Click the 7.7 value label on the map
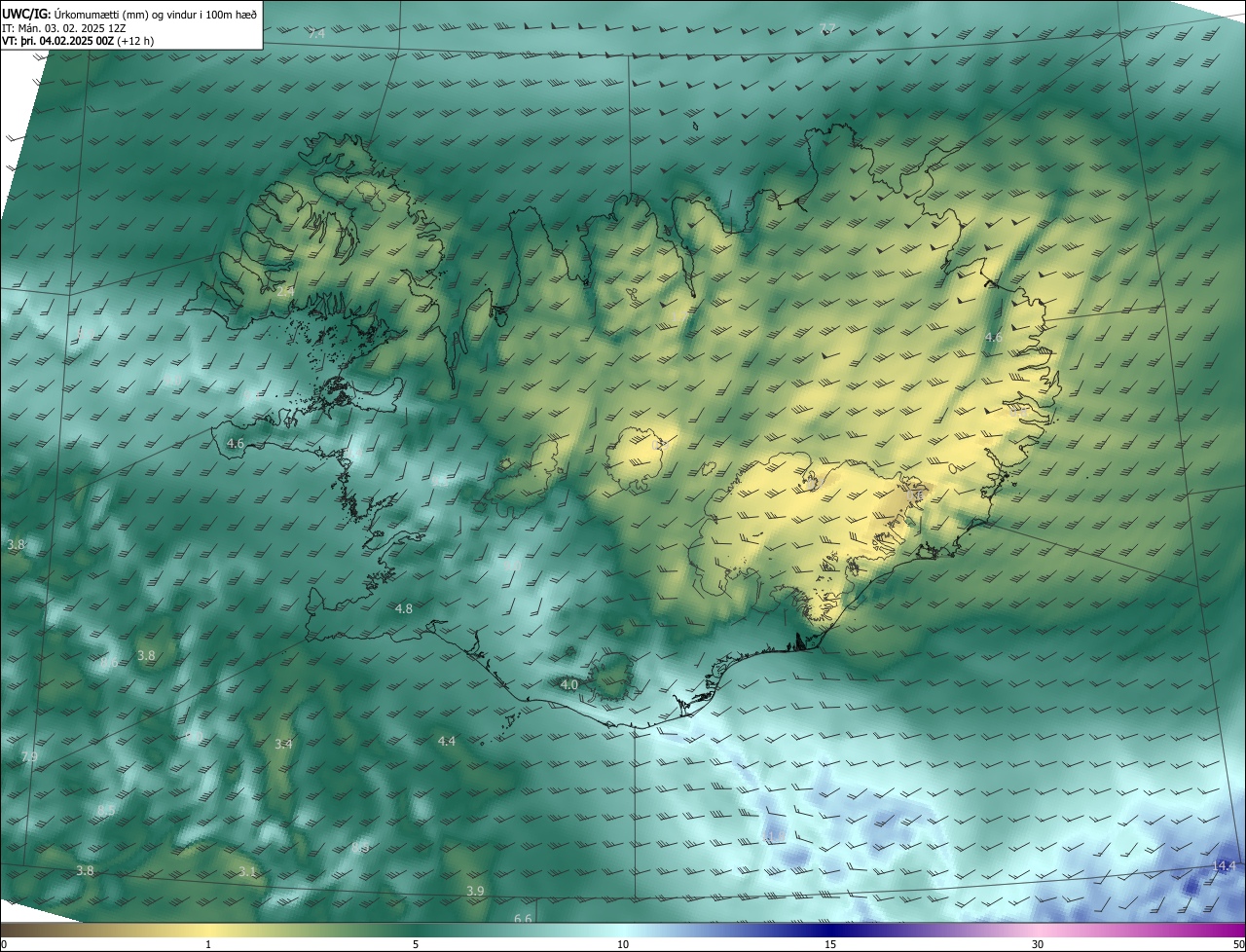The image size is (1246, 952). click(x=827, y=28)
